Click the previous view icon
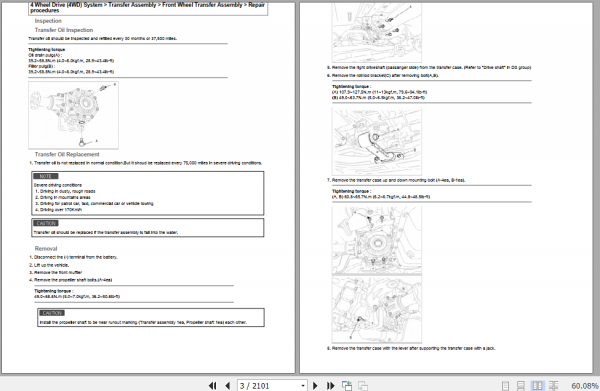The width and height of the screenshot is (600, 391). click(x=347, y=386)
